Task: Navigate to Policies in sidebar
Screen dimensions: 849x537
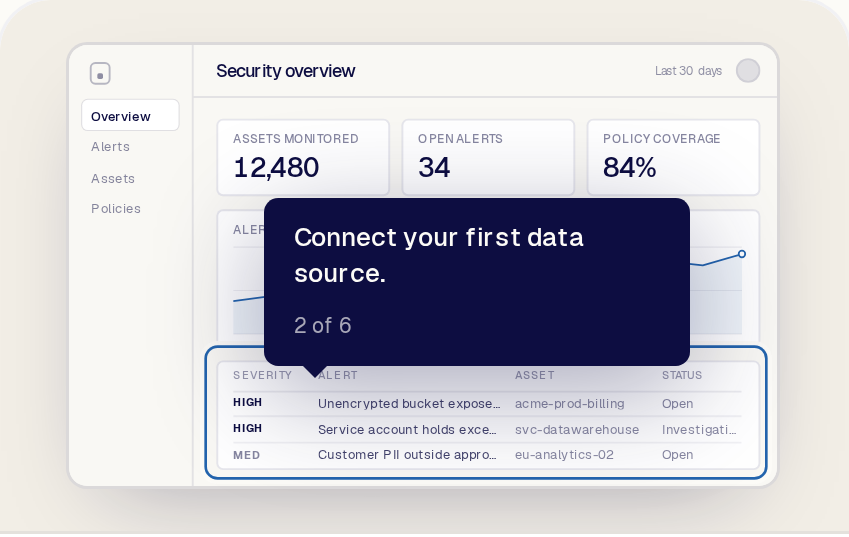Action: tap(116, 208)
